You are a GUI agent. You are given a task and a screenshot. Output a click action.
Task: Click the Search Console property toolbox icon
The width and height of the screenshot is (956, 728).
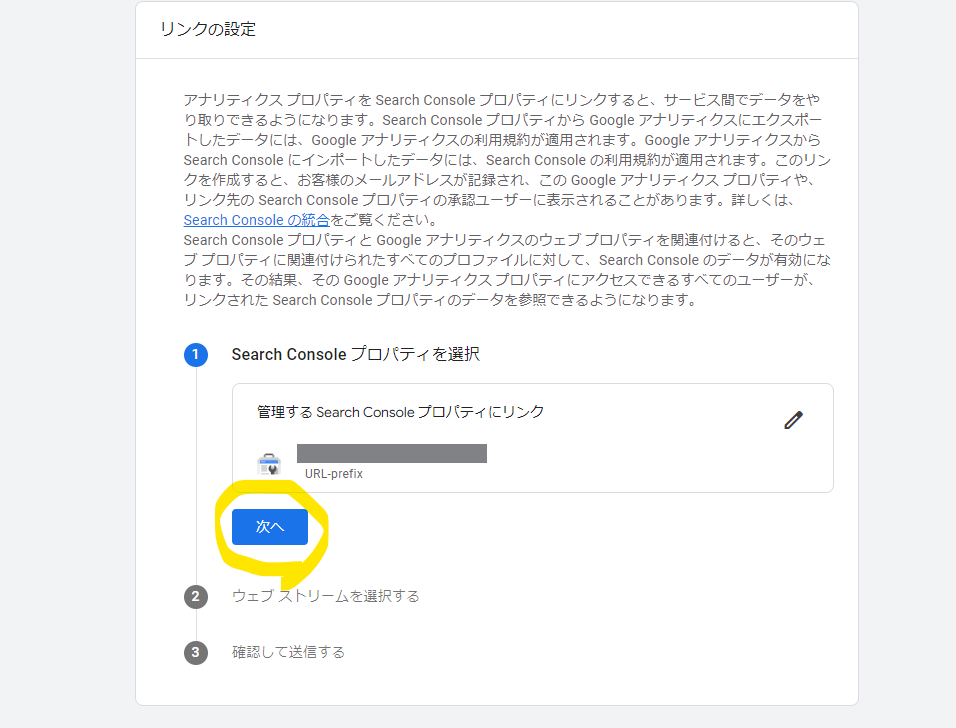(269, 465)
